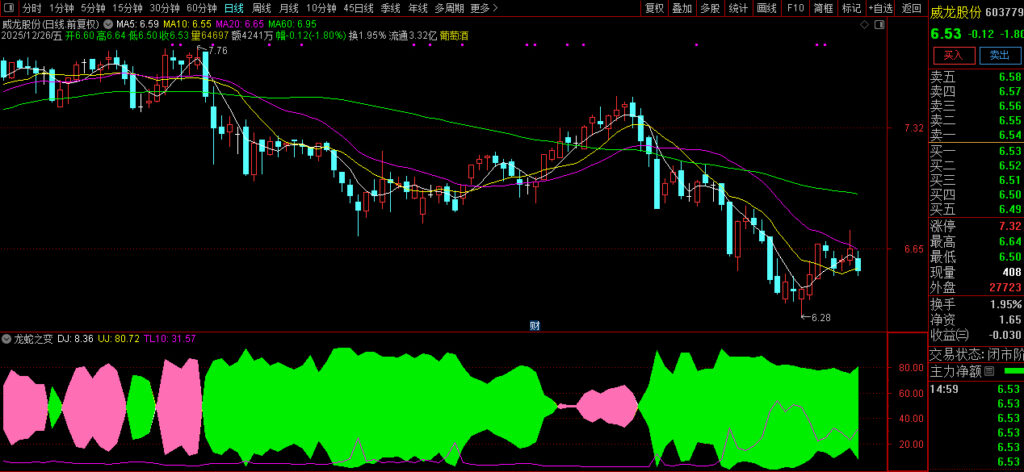This screenshot has height=472, width=1024.
Task: Toggle the left sidebar panel icon
Action: 9,8
